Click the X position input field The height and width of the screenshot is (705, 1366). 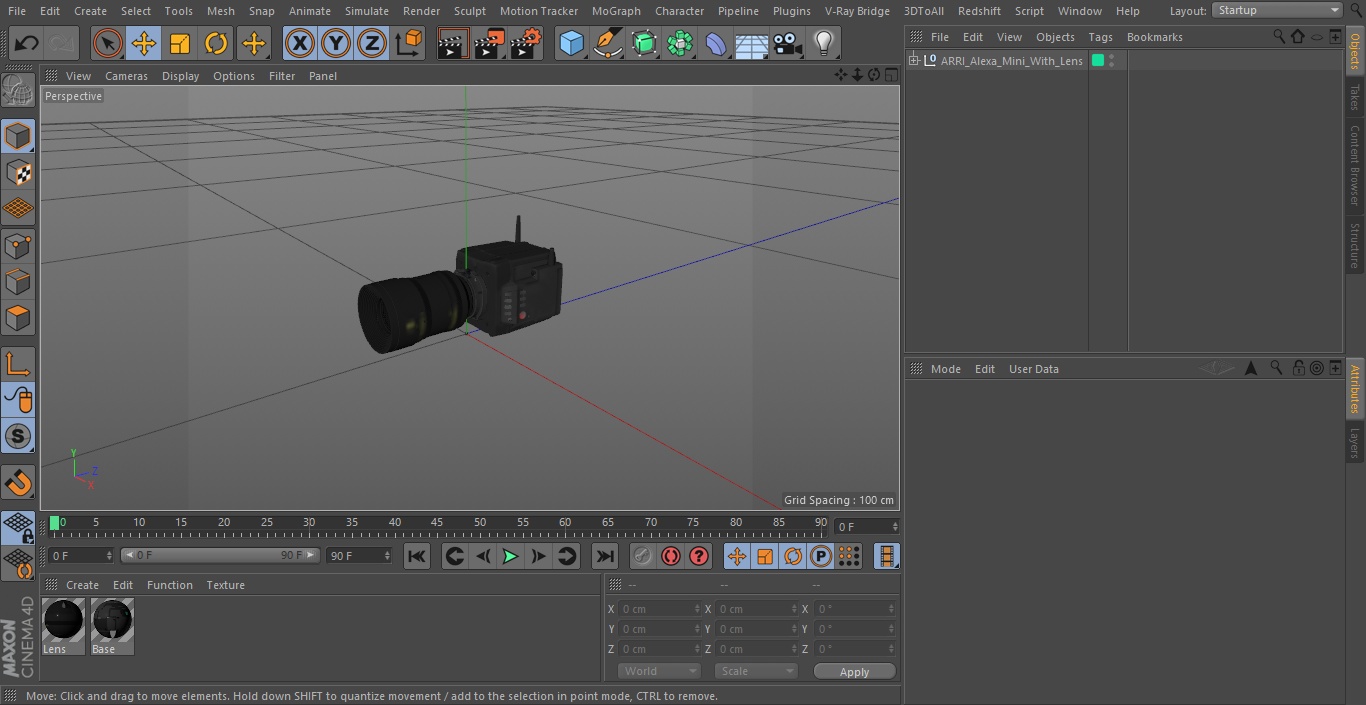click(x=660, y=609)
